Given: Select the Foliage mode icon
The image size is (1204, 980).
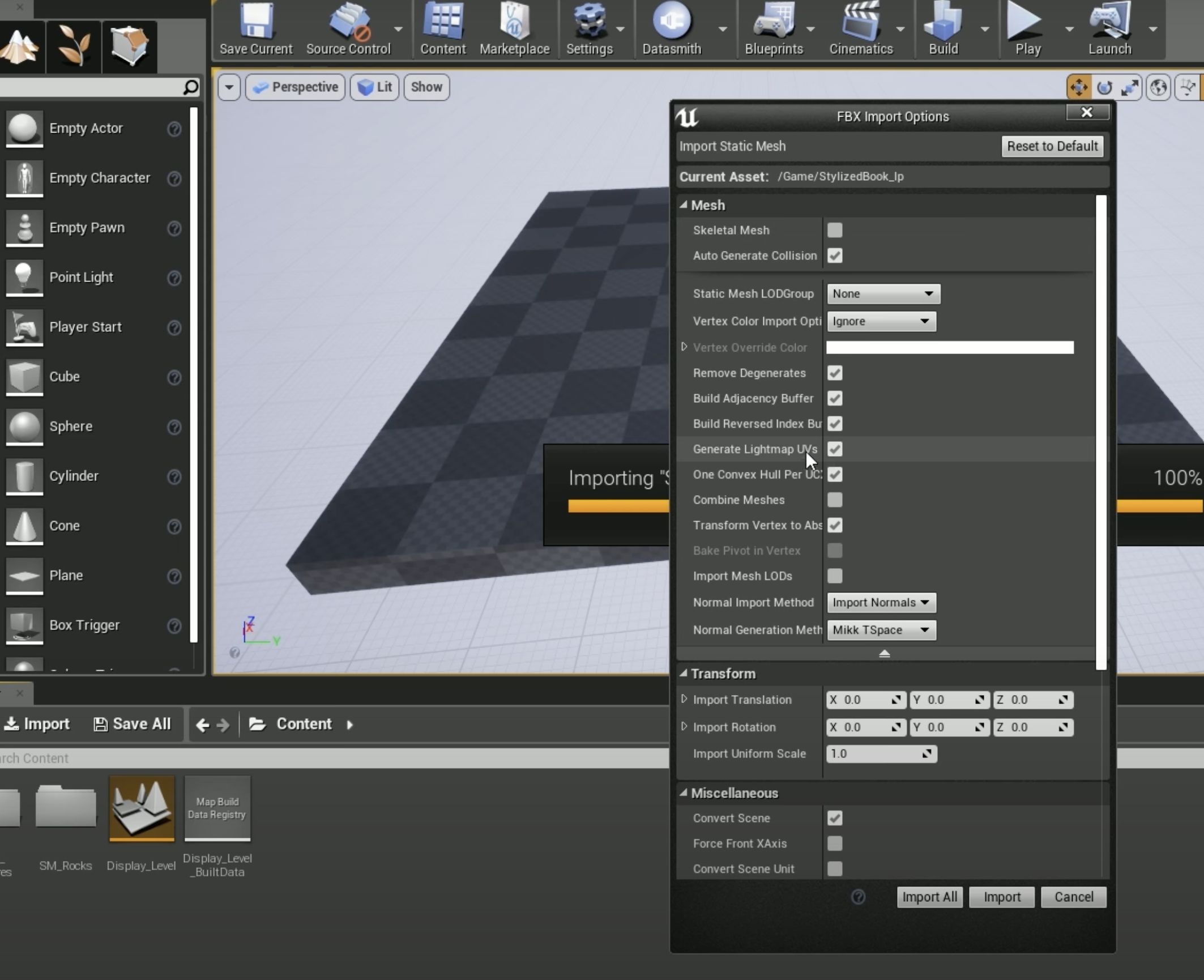Looking at the screenshot, I should (x=74, y=46).
